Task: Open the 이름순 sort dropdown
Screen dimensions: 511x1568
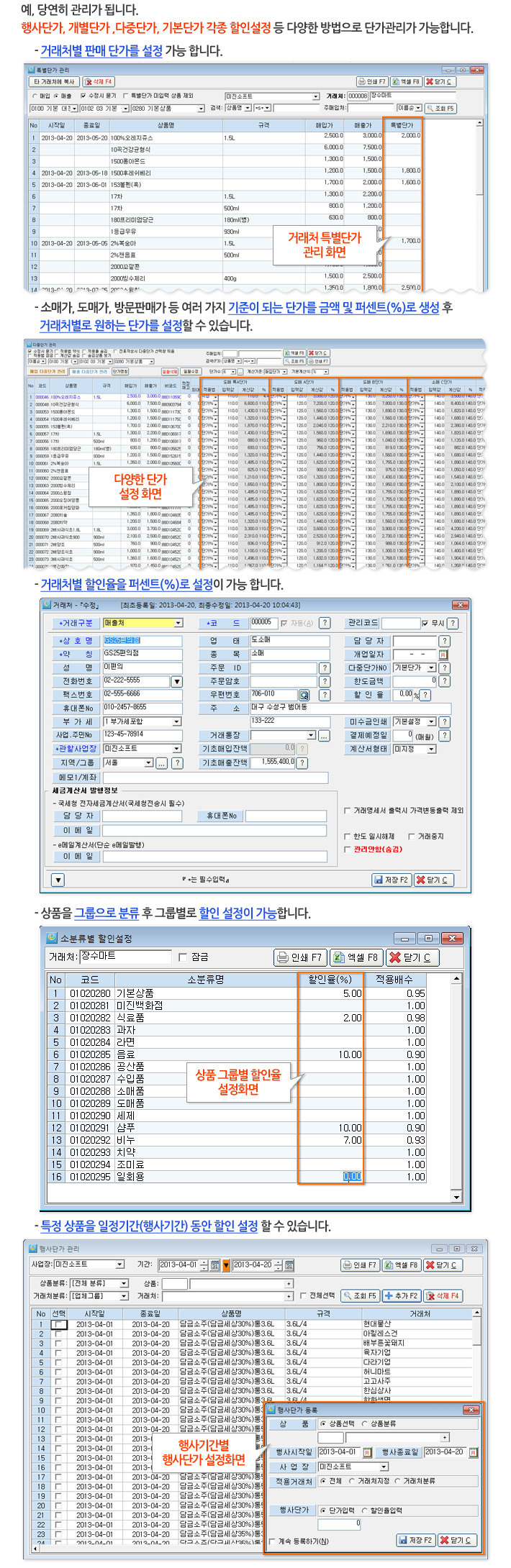Action: click(x=417, y=108)
